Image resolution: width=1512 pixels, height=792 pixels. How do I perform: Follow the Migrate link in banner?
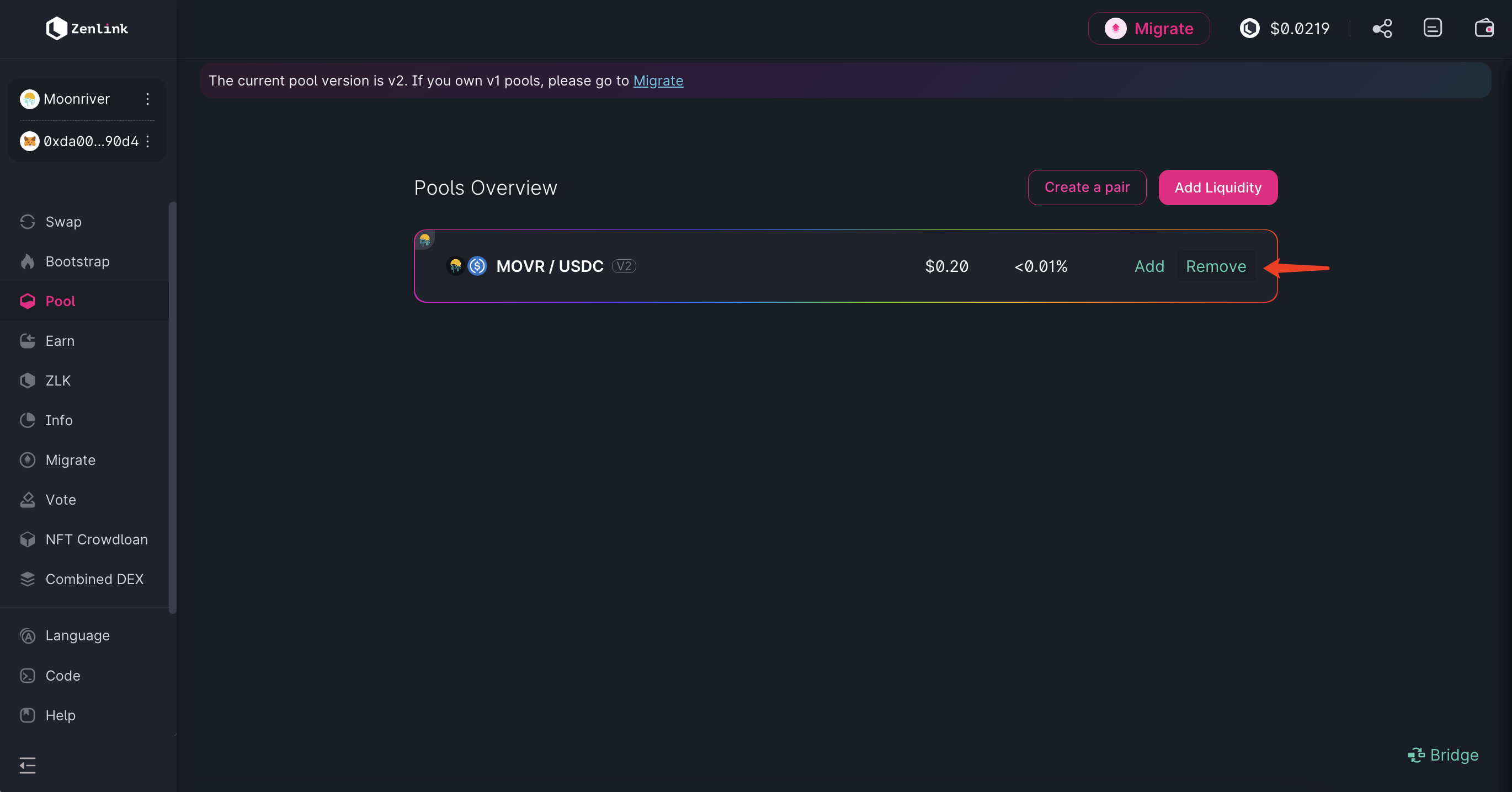tap(658, 81)
